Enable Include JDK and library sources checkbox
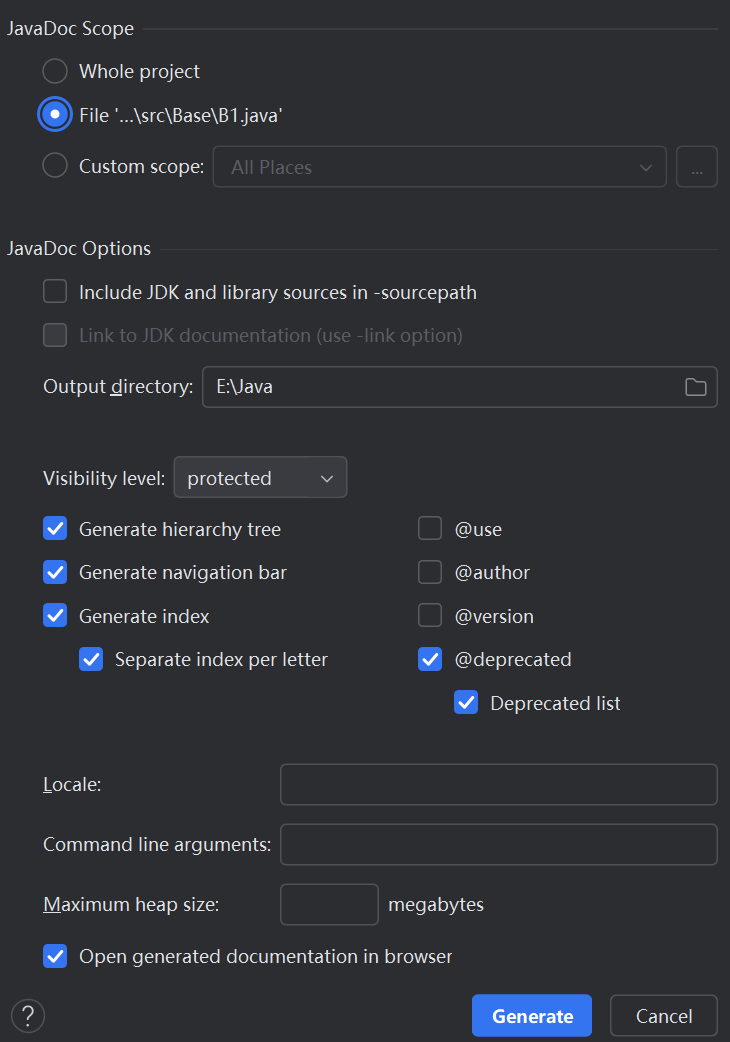The height and width of the screenshot is (1042, 730). [55, 292]
